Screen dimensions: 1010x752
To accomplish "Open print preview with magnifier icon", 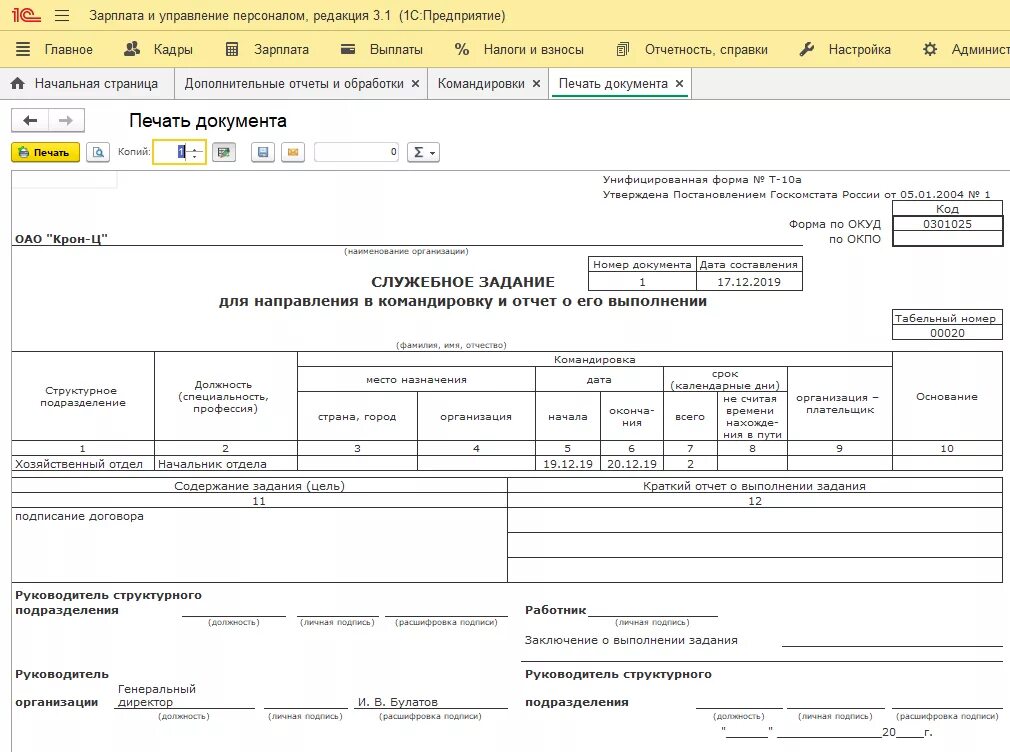I will [x=98, y=152].
